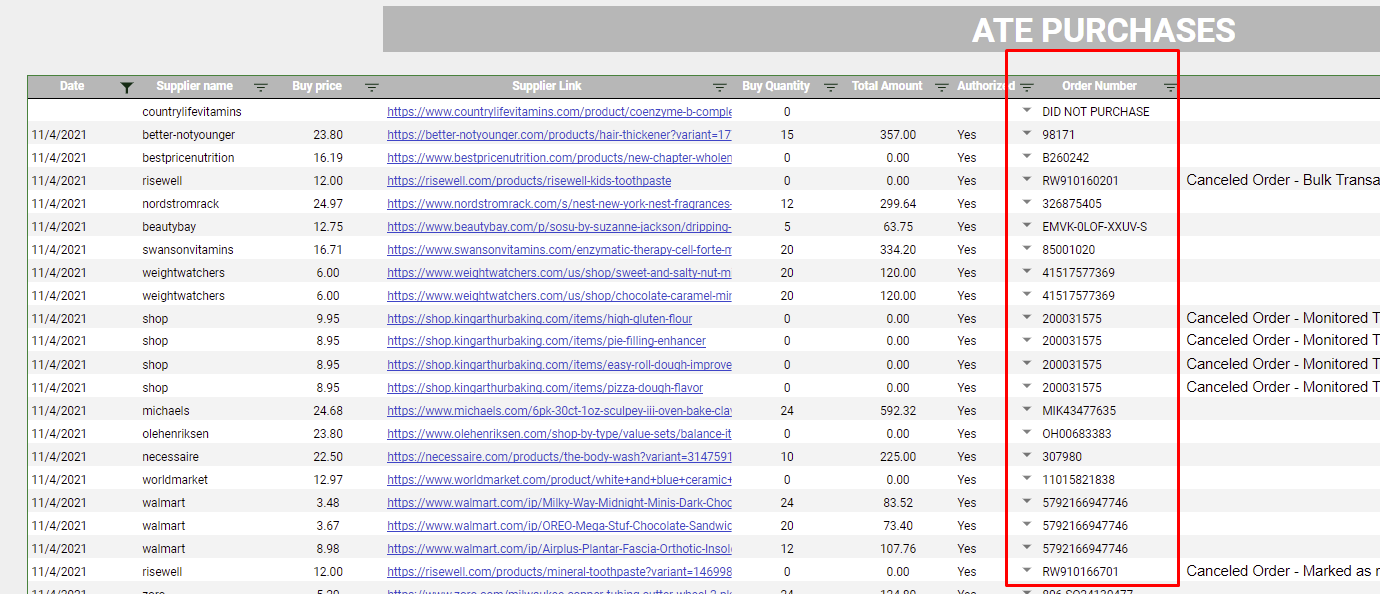The image size is (1380, 594).
Task: Expand dropdown beside order 85001020
Action: pyautogui.click(x=1027, y=248)
